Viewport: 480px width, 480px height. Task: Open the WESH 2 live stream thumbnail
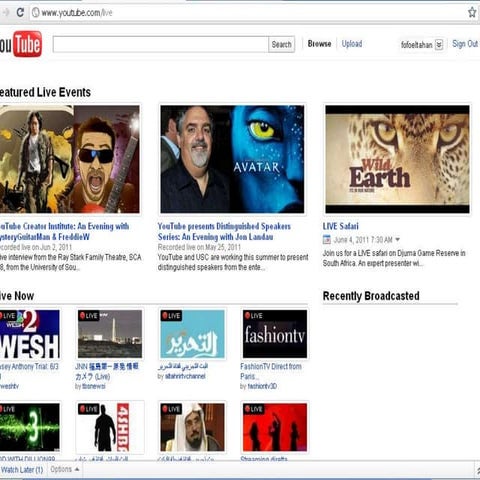coord(30,334)
